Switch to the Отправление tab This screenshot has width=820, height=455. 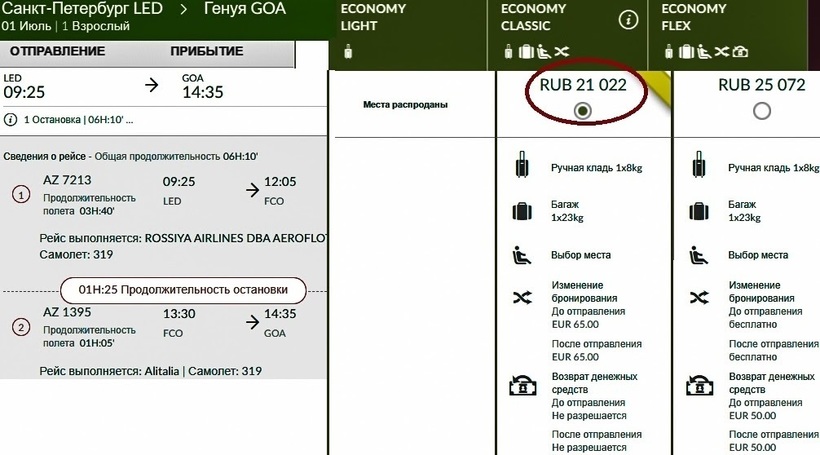(58, 51)
